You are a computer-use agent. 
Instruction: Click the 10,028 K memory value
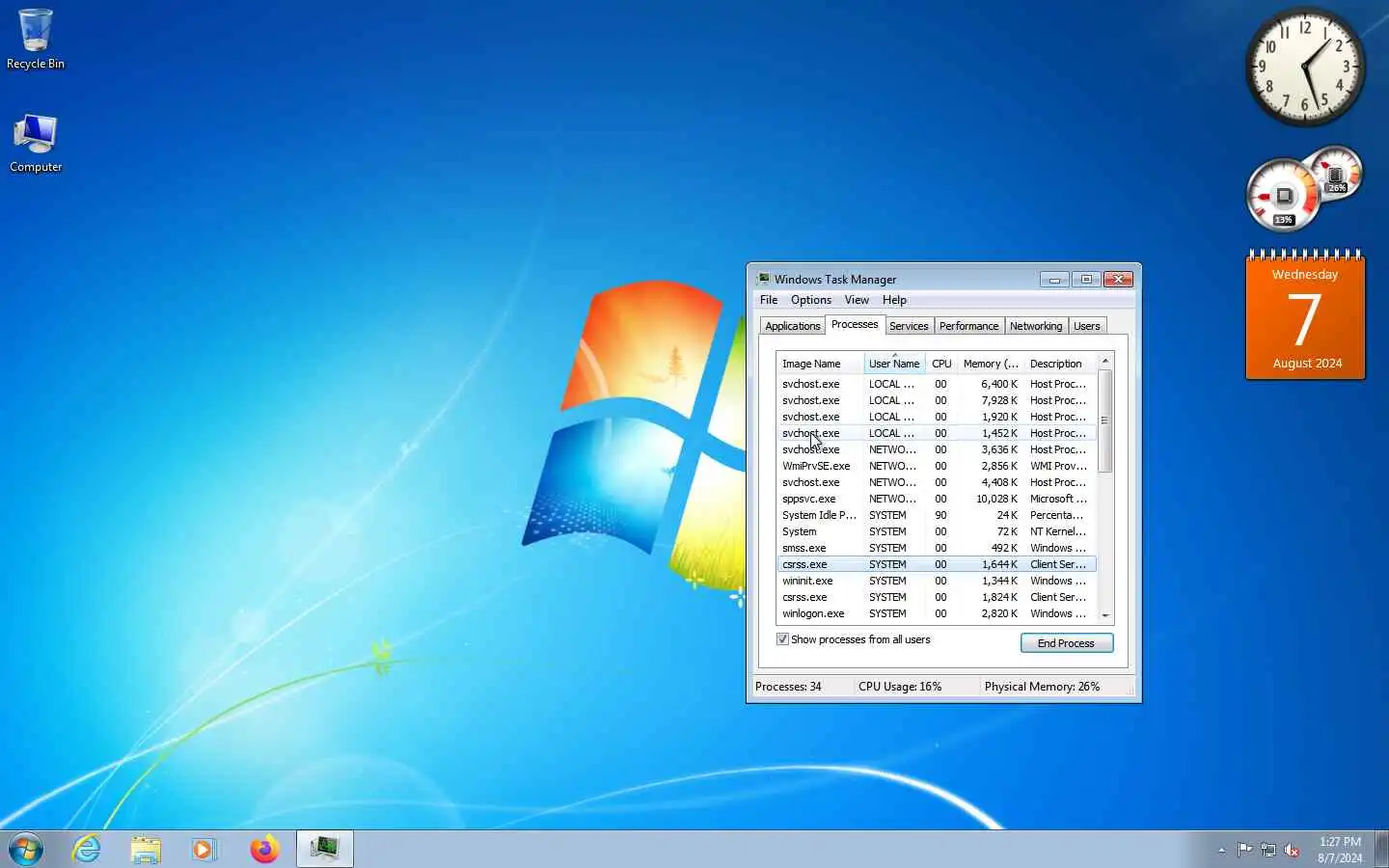pos(996,499)
